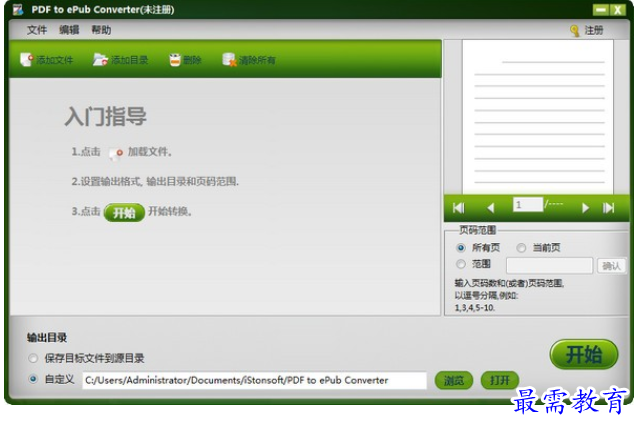Select 保存目标文件到源目录 option

pyautogui.click(x=33, y=358)
